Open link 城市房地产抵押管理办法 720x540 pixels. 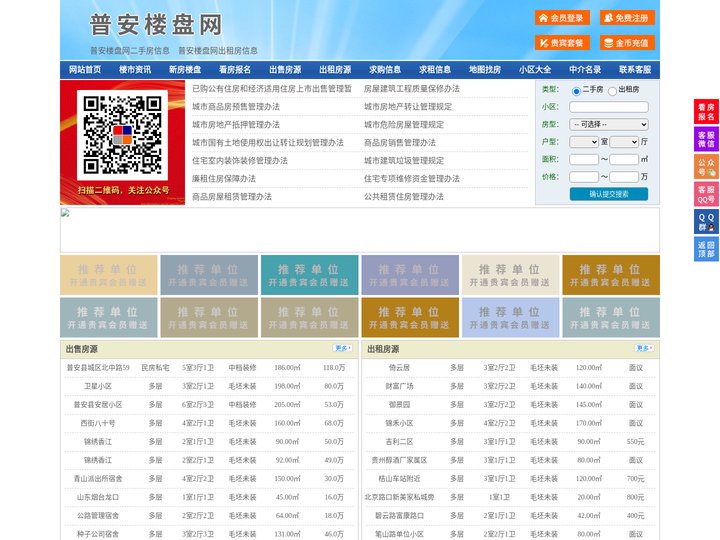pyautogui.click(x=236, y=124)
